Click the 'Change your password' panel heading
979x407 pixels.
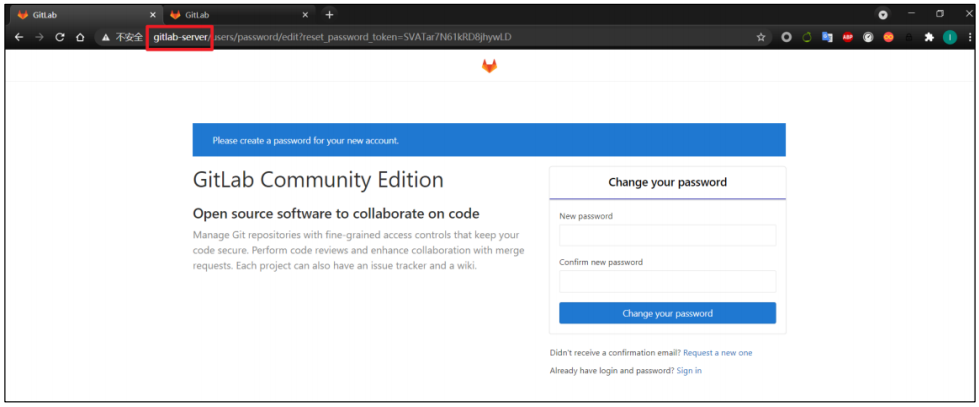click(667, 183)
